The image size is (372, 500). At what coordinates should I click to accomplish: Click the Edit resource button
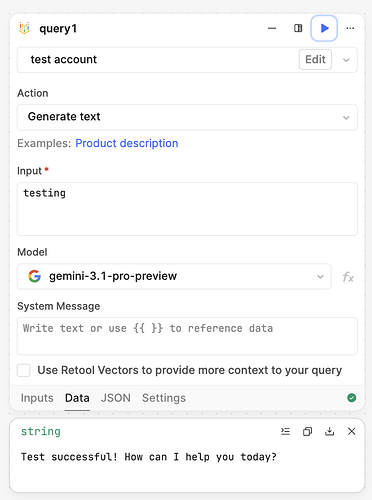315,60
